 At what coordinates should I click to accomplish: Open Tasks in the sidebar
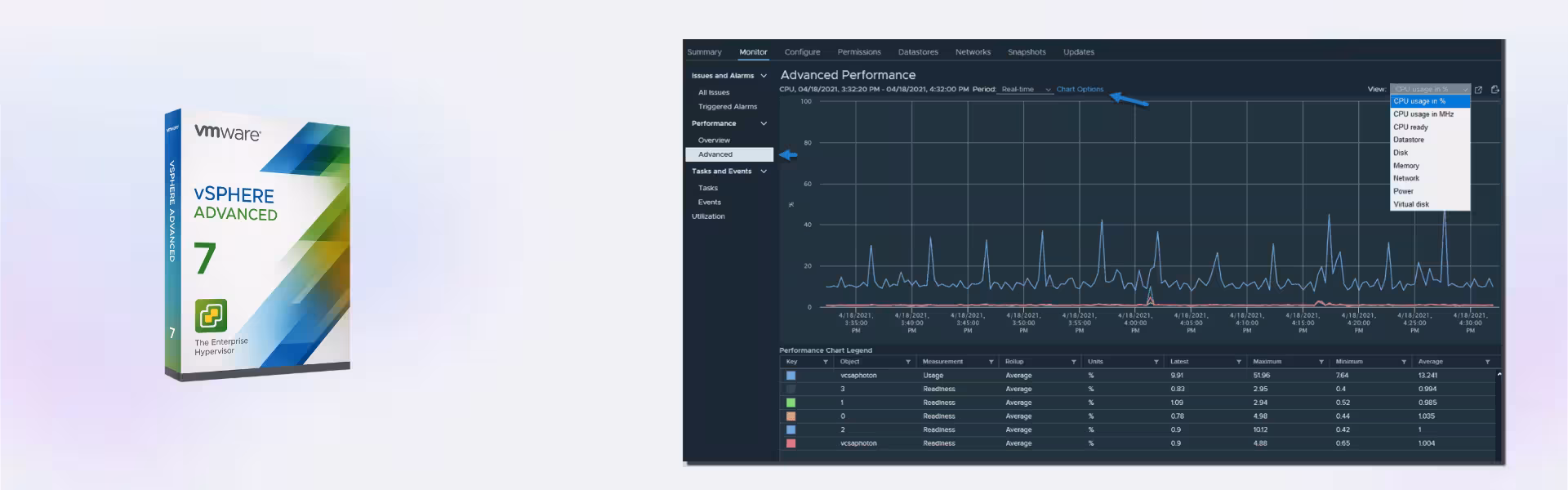tap(708, 188)
